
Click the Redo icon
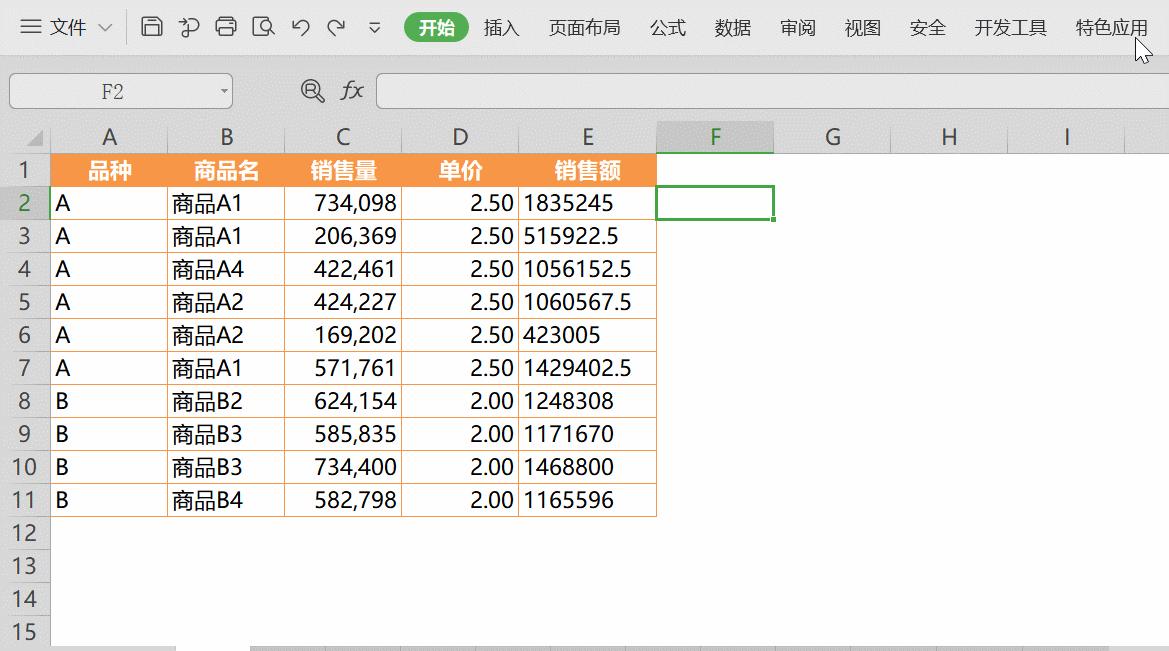point(338,28)
